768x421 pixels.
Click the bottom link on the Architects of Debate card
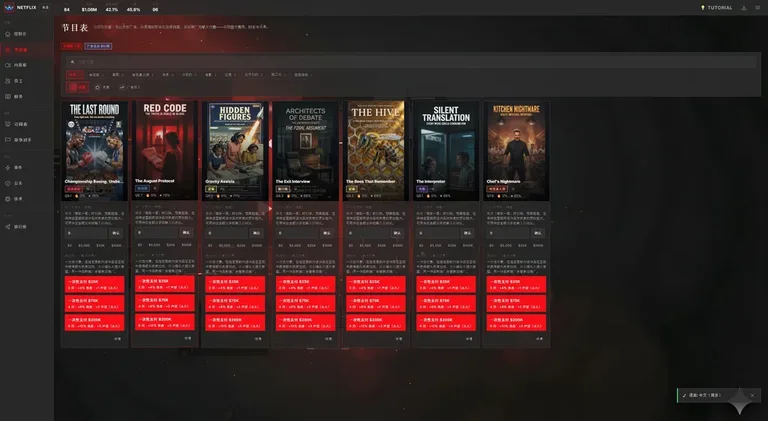[x=329, y=339]
